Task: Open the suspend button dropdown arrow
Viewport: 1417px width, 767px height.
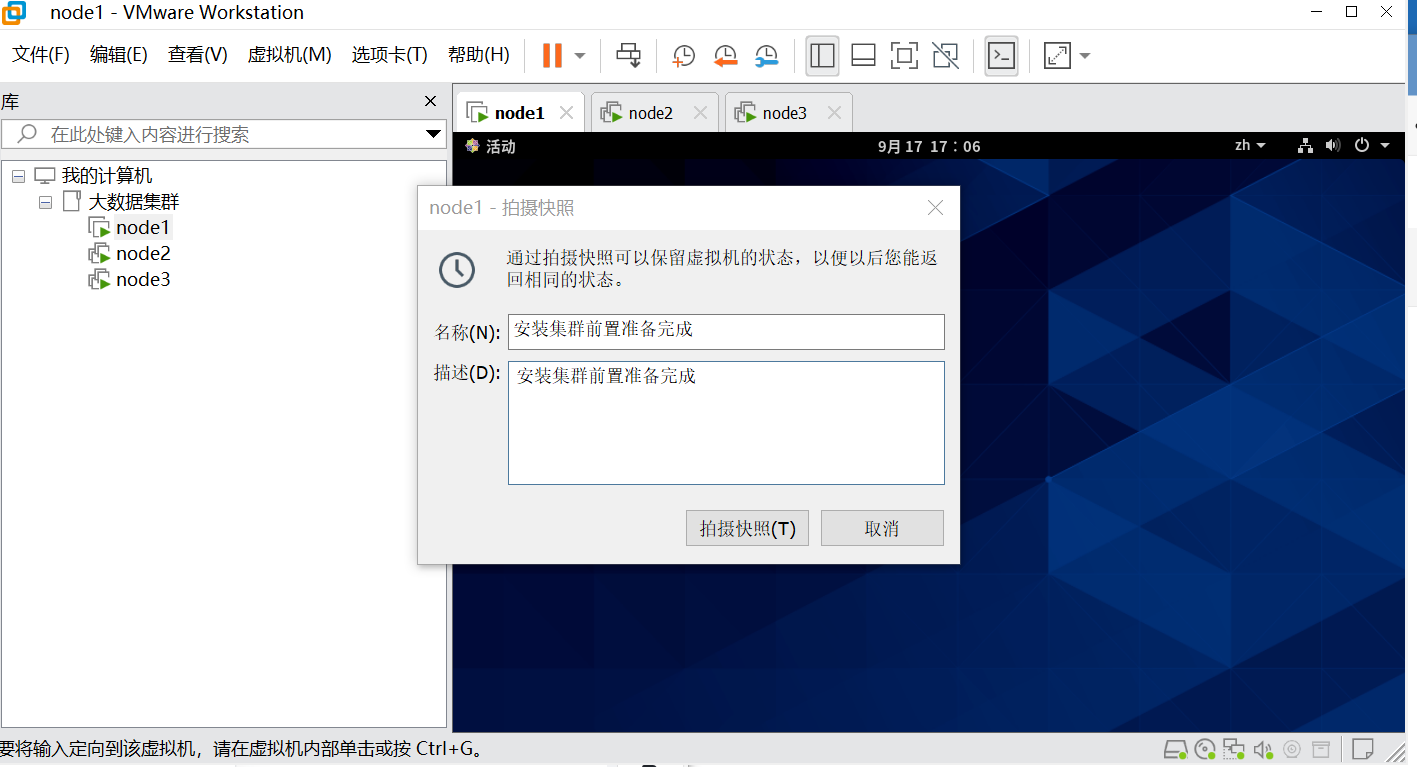Action: [x=578, y=55]
